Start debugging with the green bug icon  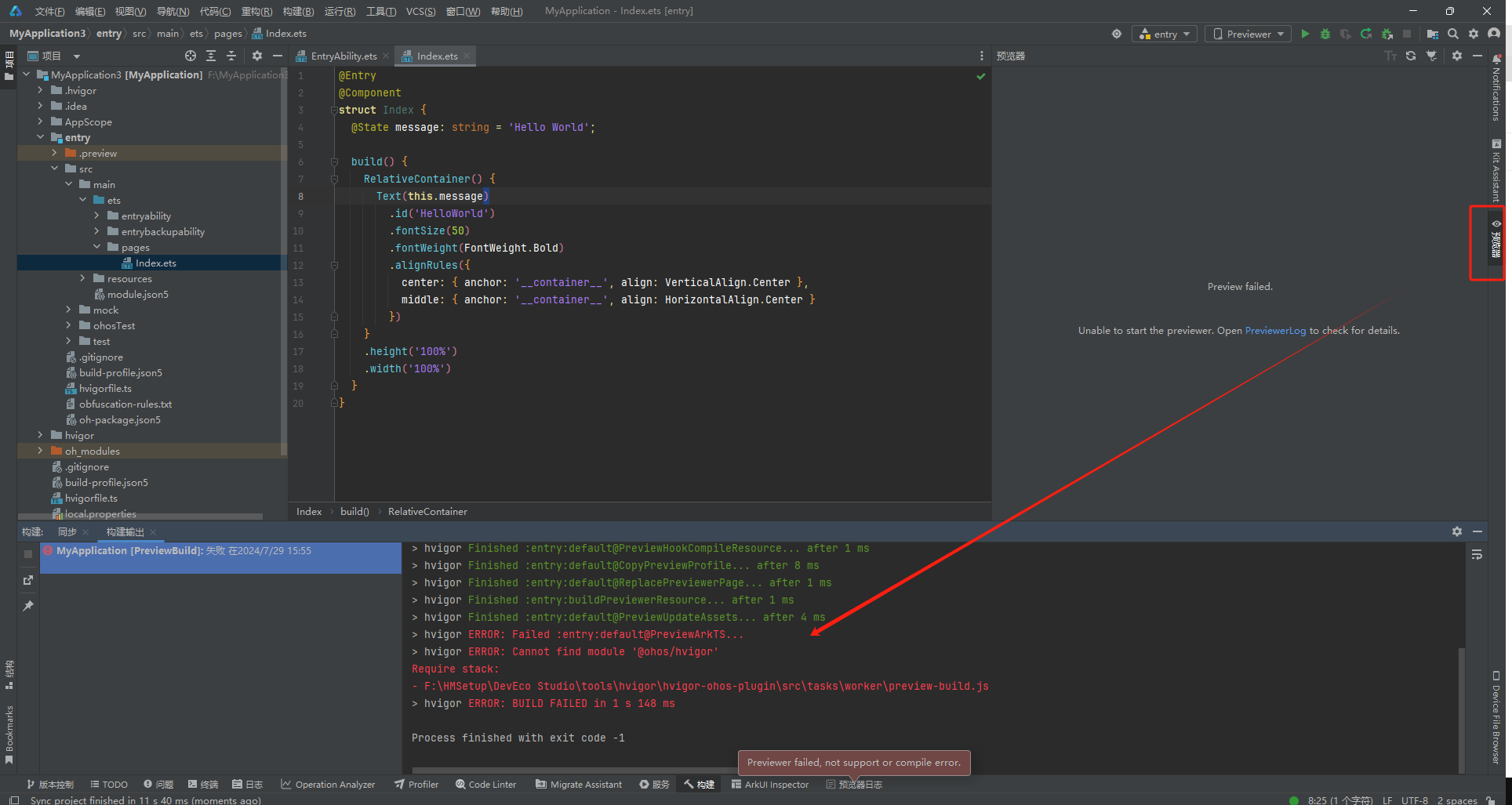tap(1325, 34)
